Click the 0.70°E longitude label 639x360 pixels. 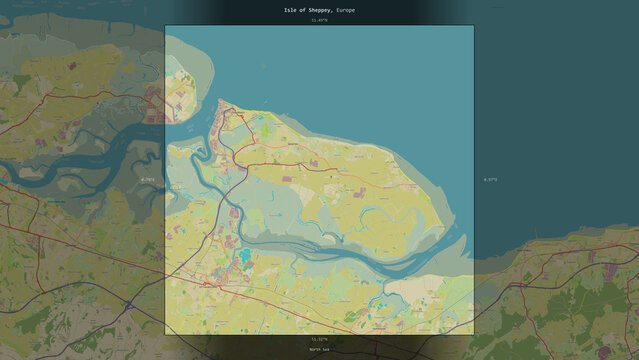148,180
